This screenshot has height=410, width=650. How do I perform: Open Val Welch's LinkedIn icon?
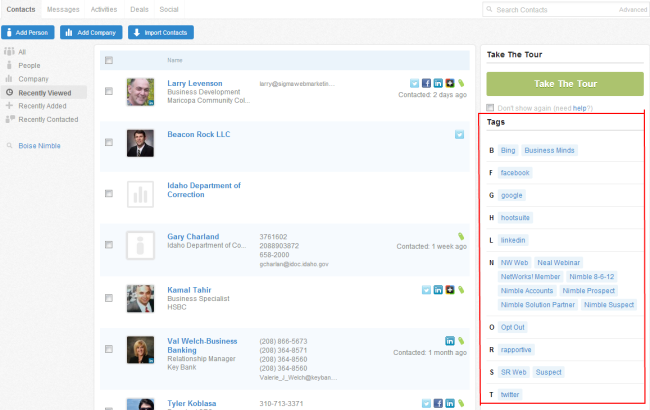click(x=450, y=341)
